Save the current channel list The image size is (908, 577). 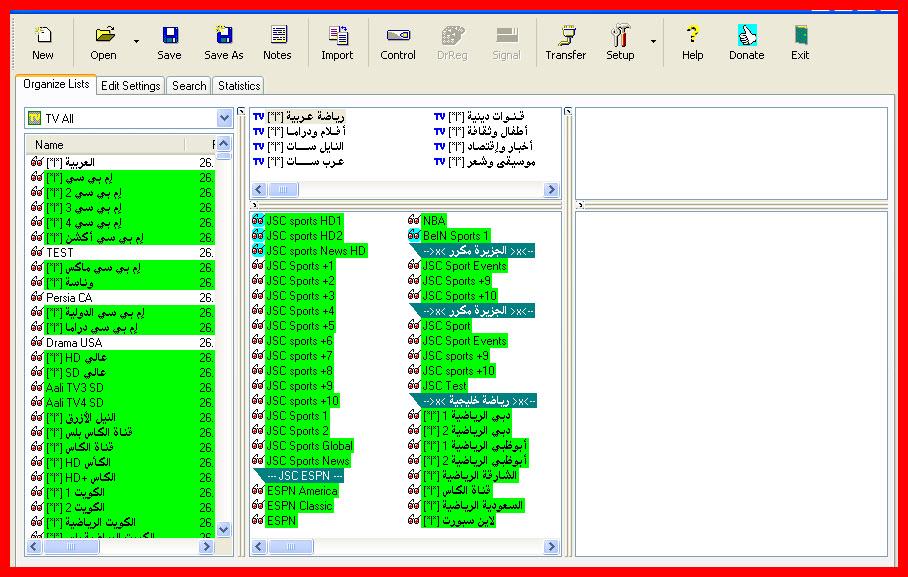click(x=169, y=43)
